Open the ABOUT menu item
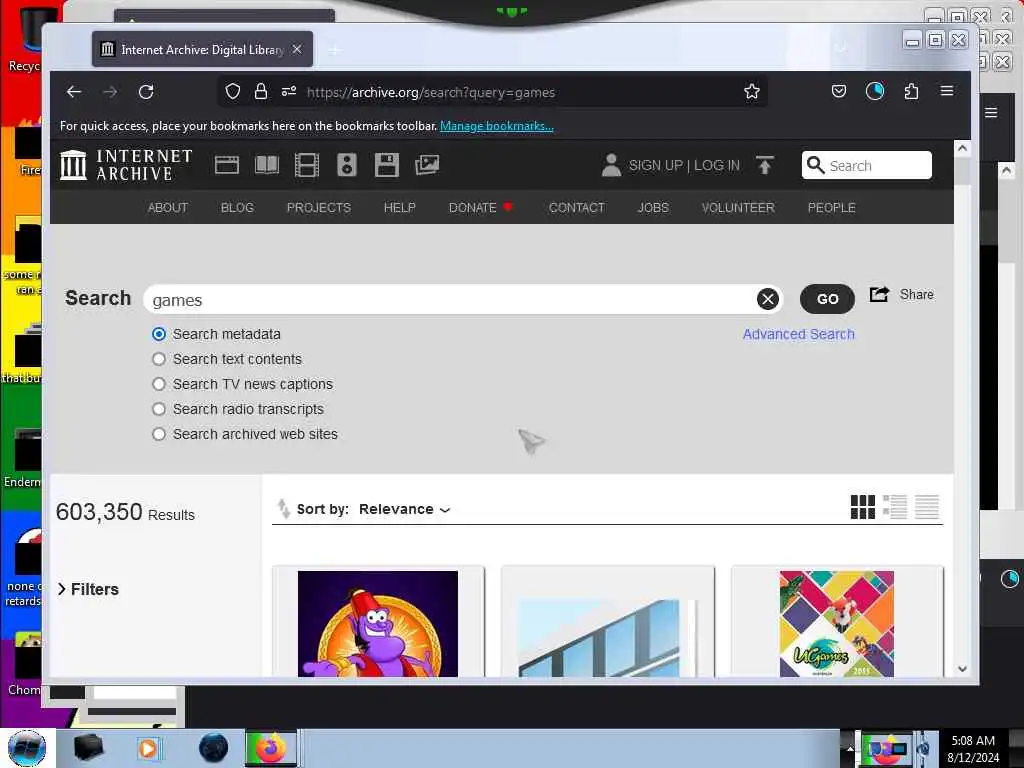The width and height of the screenshot is (1024, 768). pos(168,208)
